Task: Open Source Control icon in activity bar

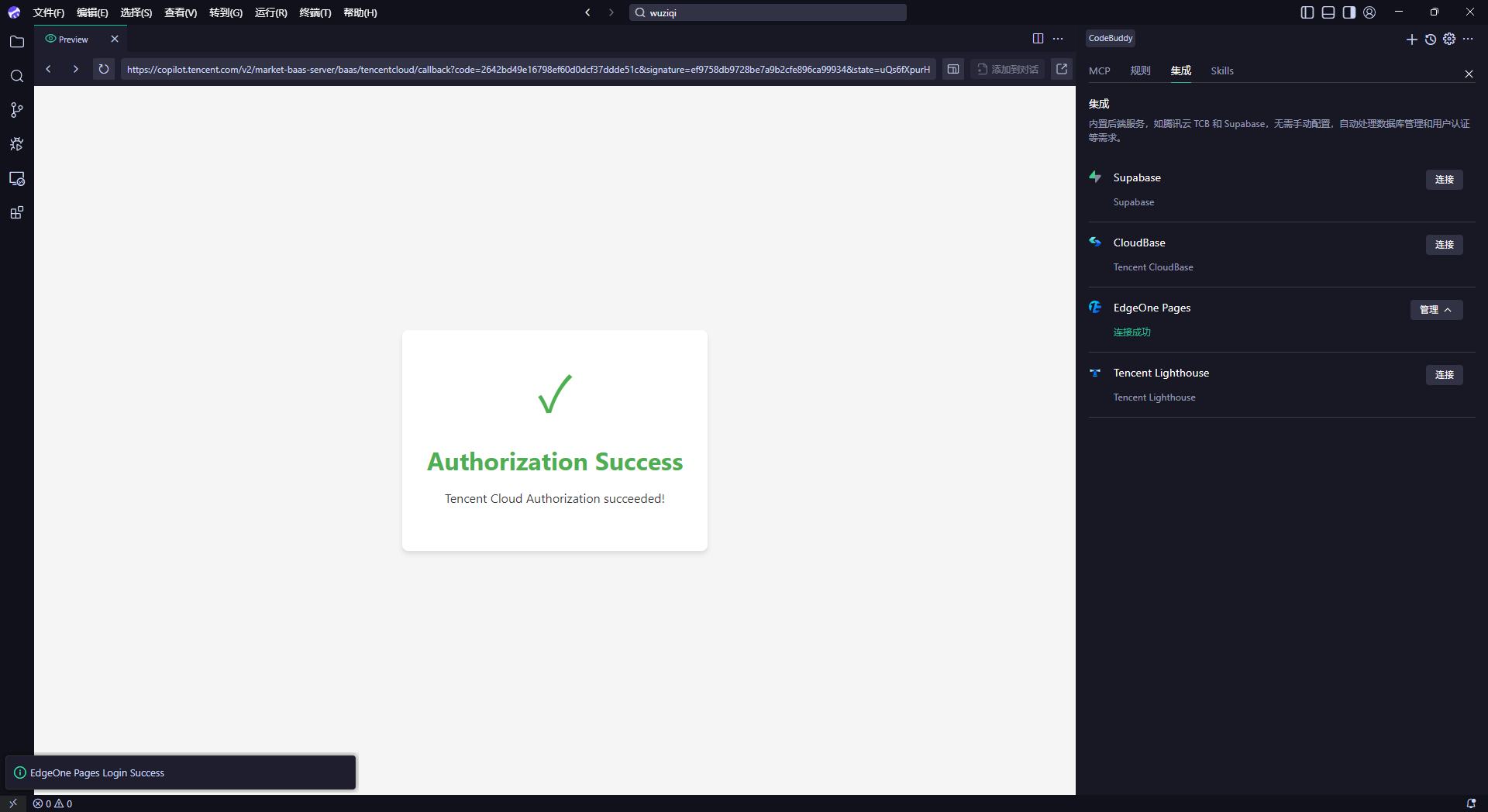Action: [16, 110]
